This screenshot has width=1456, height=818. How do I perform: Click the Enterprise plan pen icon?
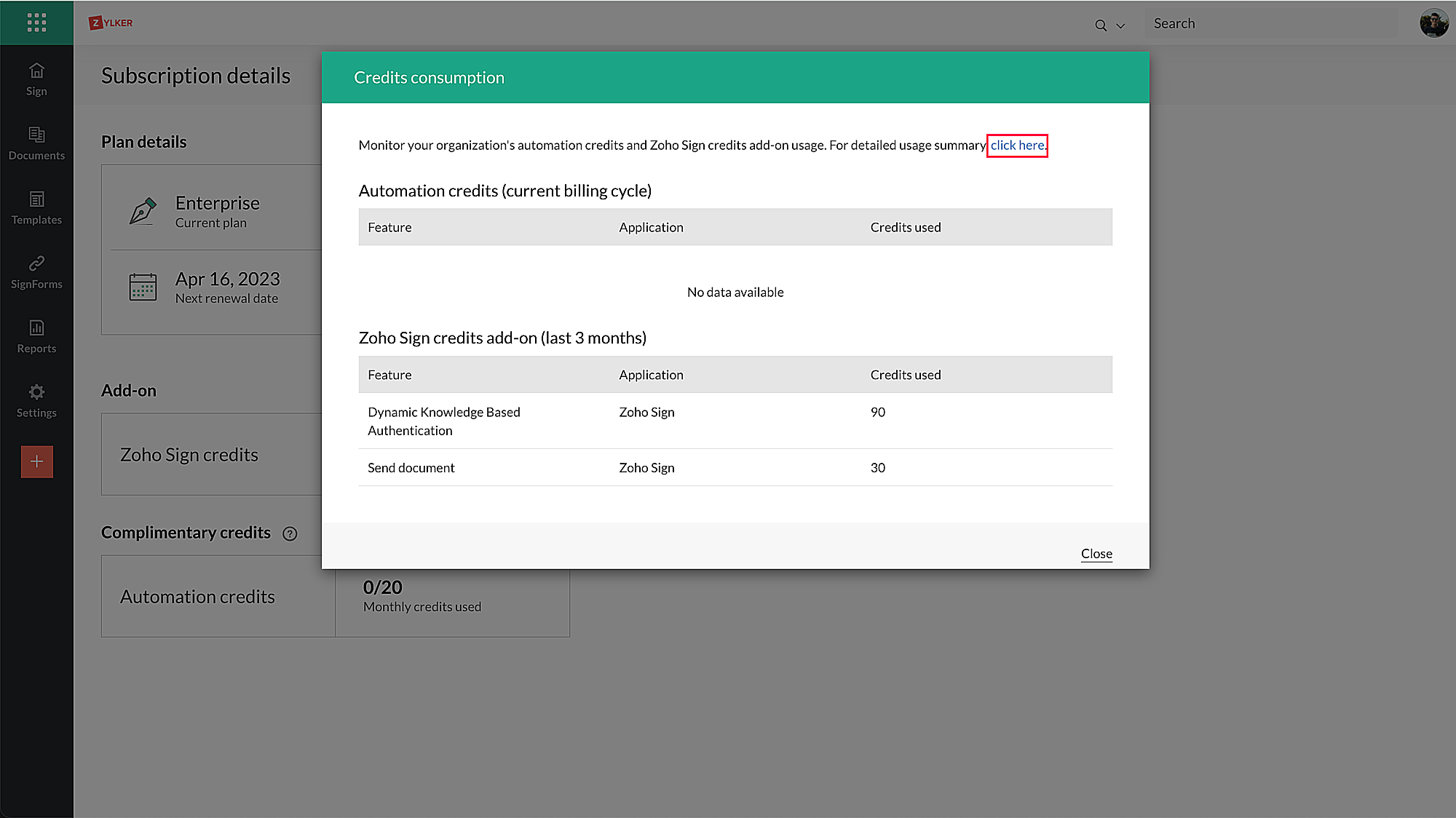[143, 211]
